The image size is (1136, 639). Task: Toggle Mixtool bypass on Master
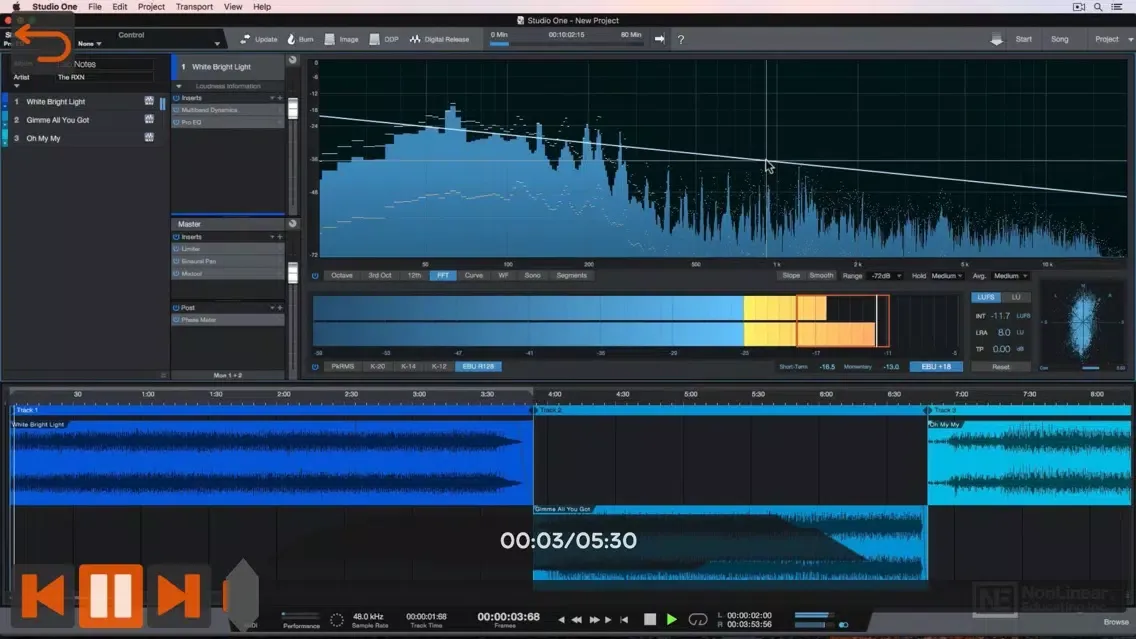click(176, 274)
